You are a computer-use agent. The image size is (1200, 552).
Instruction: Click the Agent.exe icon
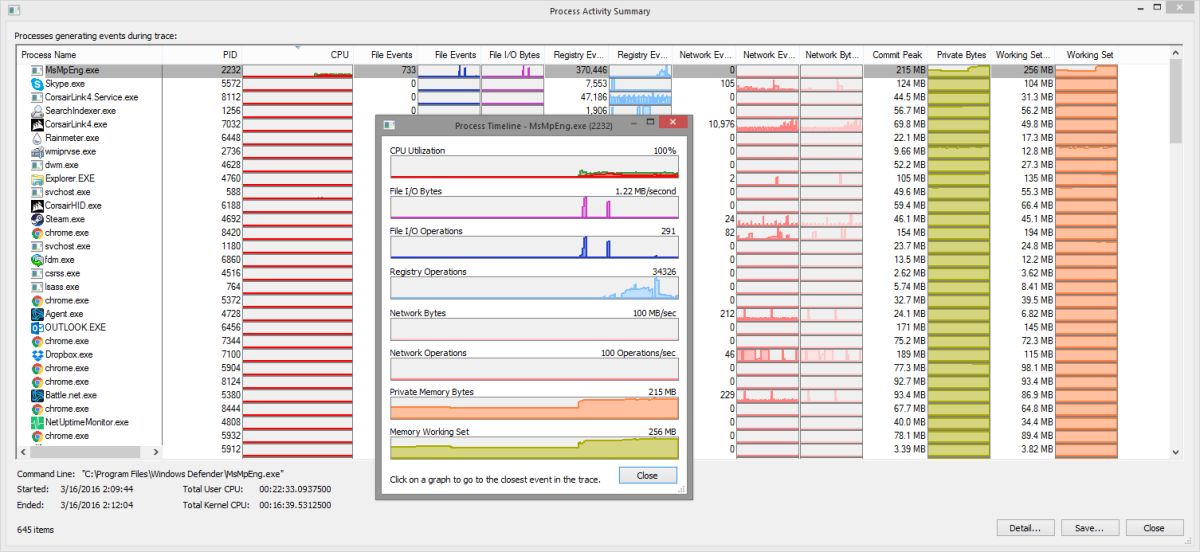tap(36, 314)
